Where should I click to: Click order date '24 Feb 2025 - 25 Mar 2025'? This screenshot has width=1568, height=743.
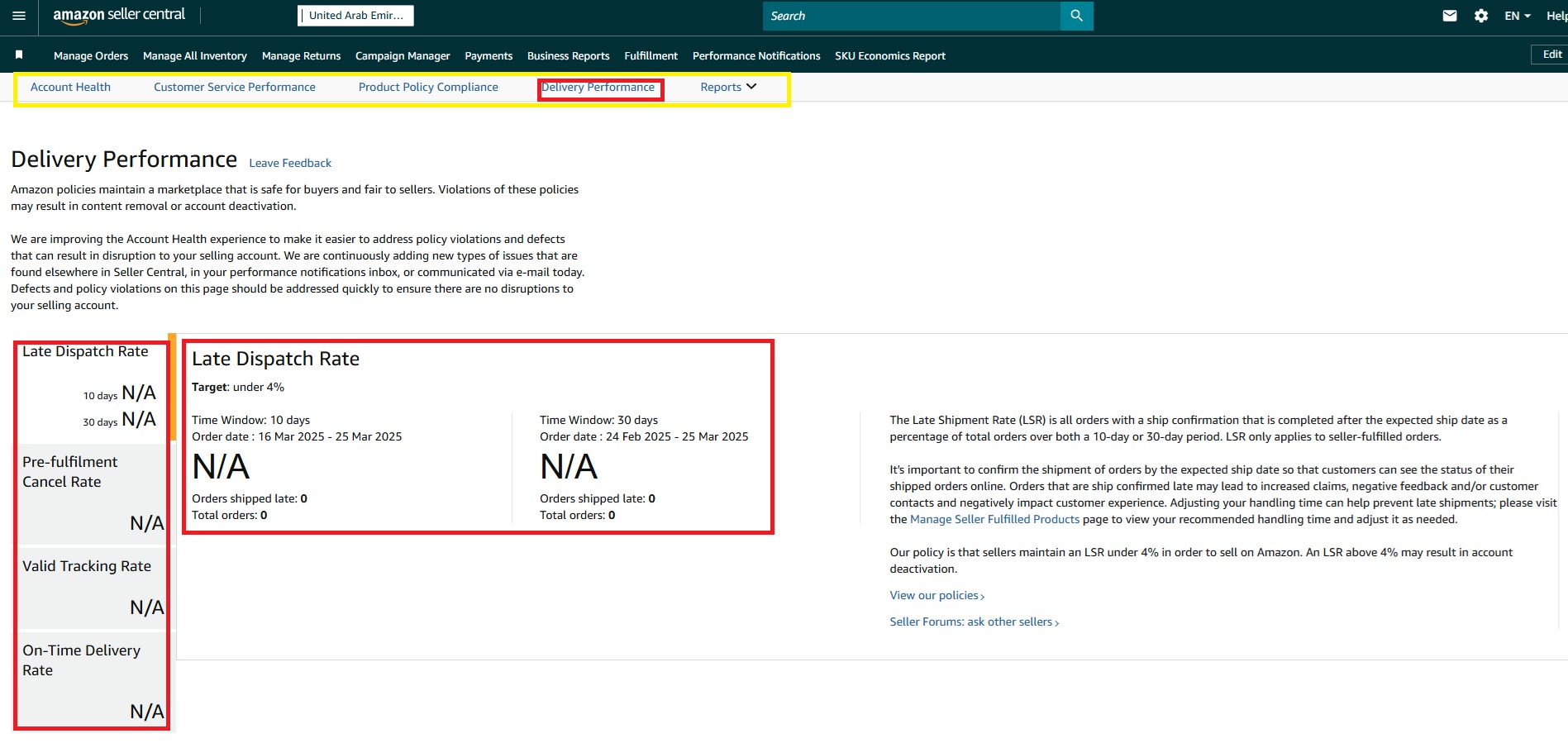677,436
